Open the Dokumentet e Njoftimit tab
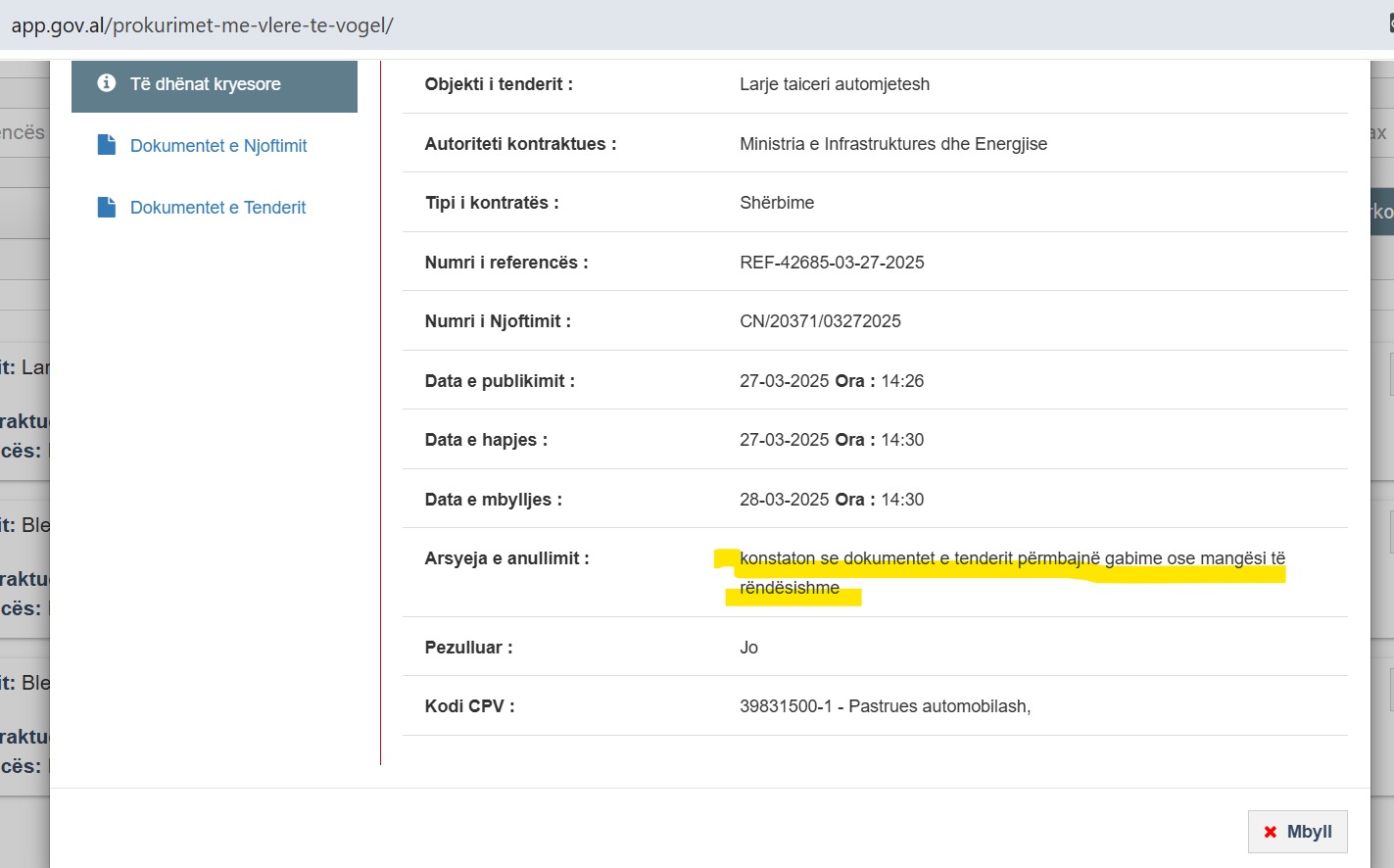Viewport: 1394px width, 868px height. point(218,146)
